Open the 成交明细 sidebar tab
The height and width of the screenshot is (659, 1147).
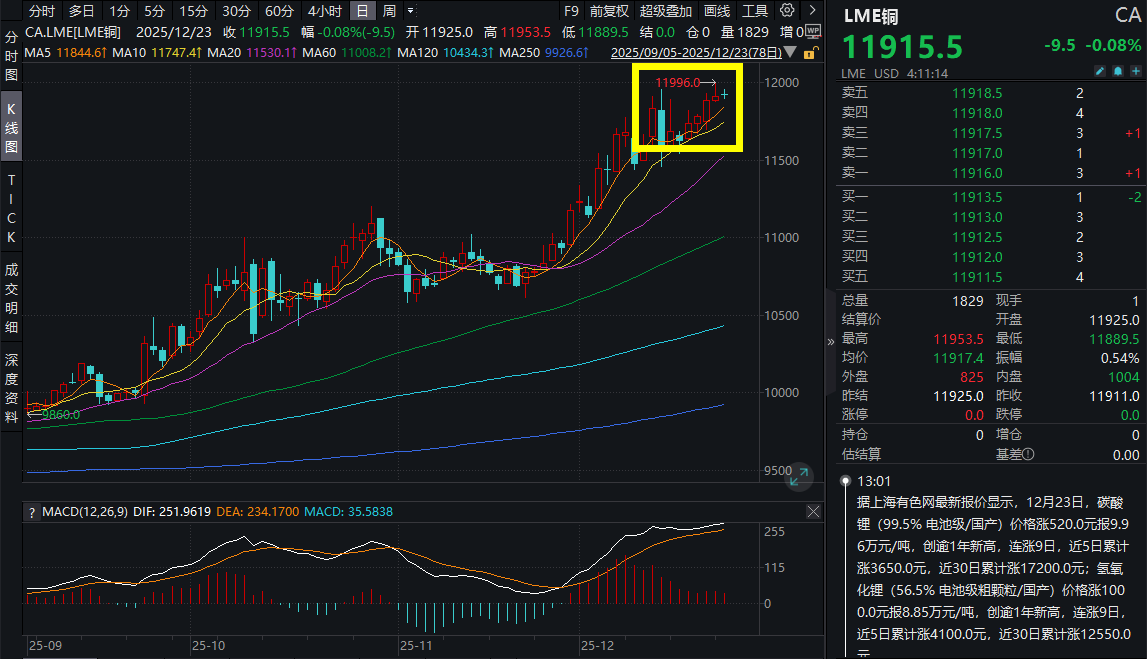click(12, 297)
